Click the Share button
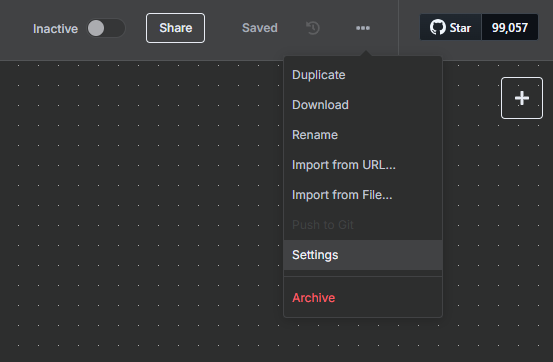Image resolution: width=553 pixels, height=362 pixels. click(x=175, y=28)
